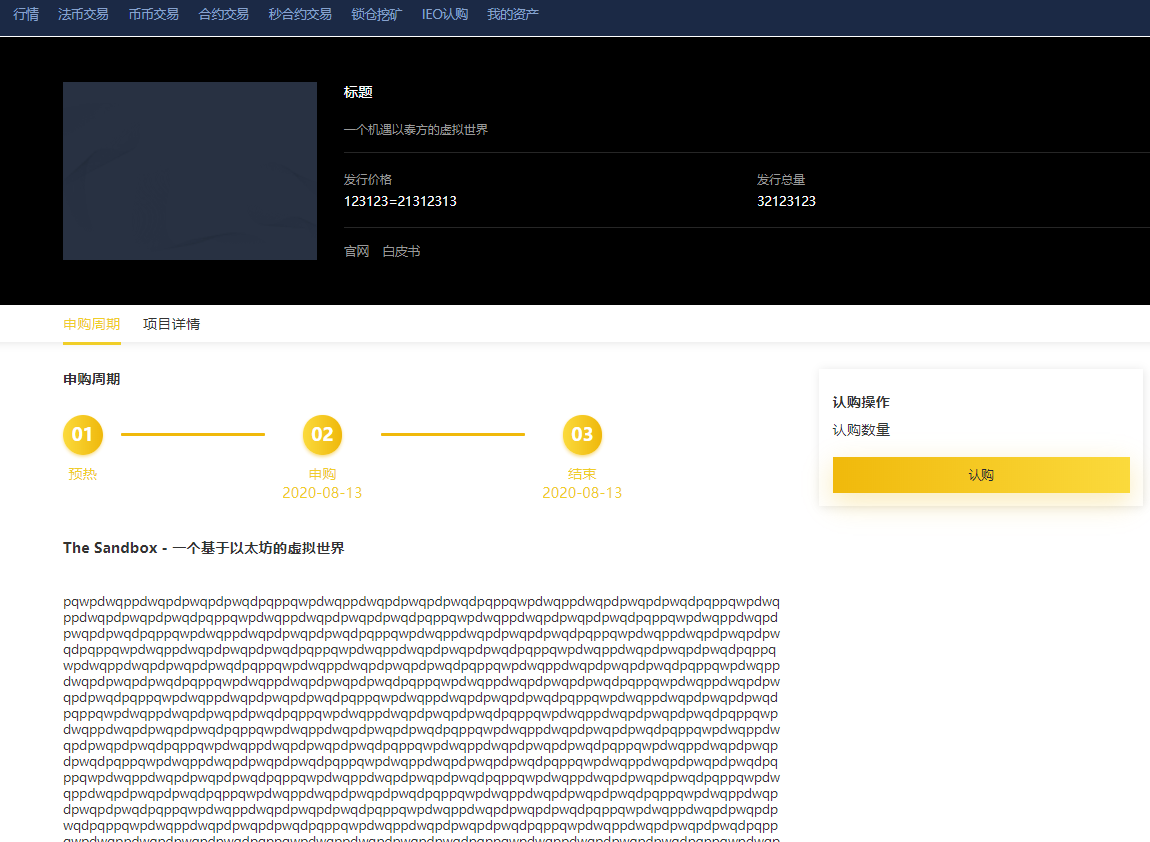Click the 认购数量 field label
The height and width of the screenshot is (842, 1150).
point(861,430)
